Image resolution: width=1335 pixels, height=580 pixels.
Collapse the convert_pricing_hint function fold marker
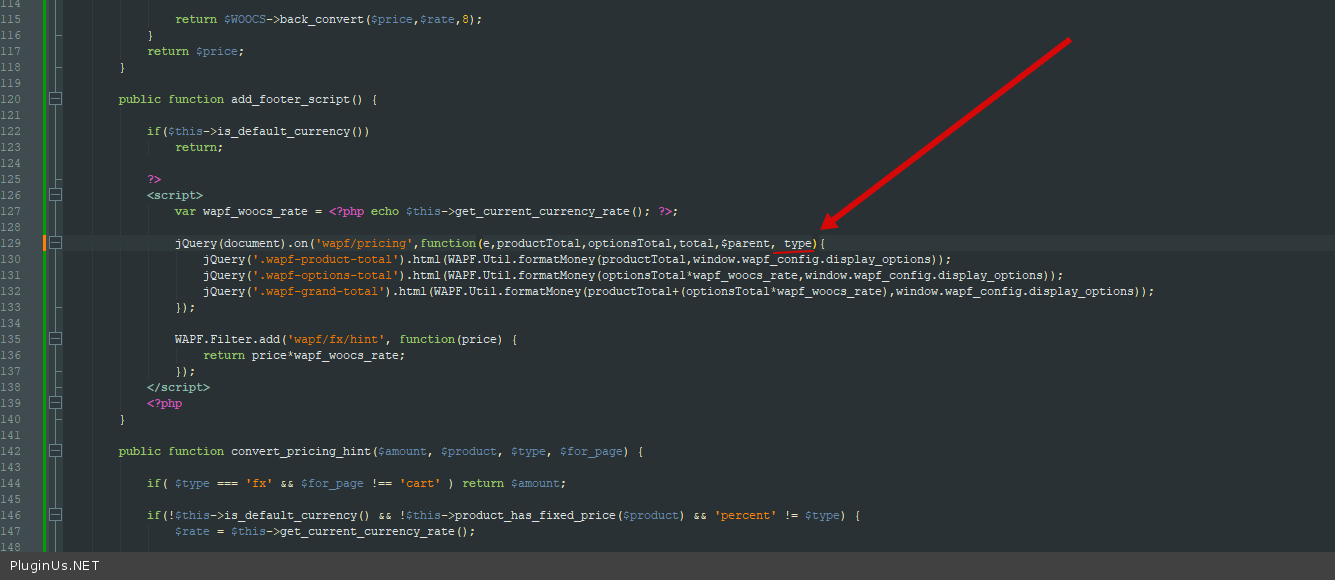tap(55, 451)
